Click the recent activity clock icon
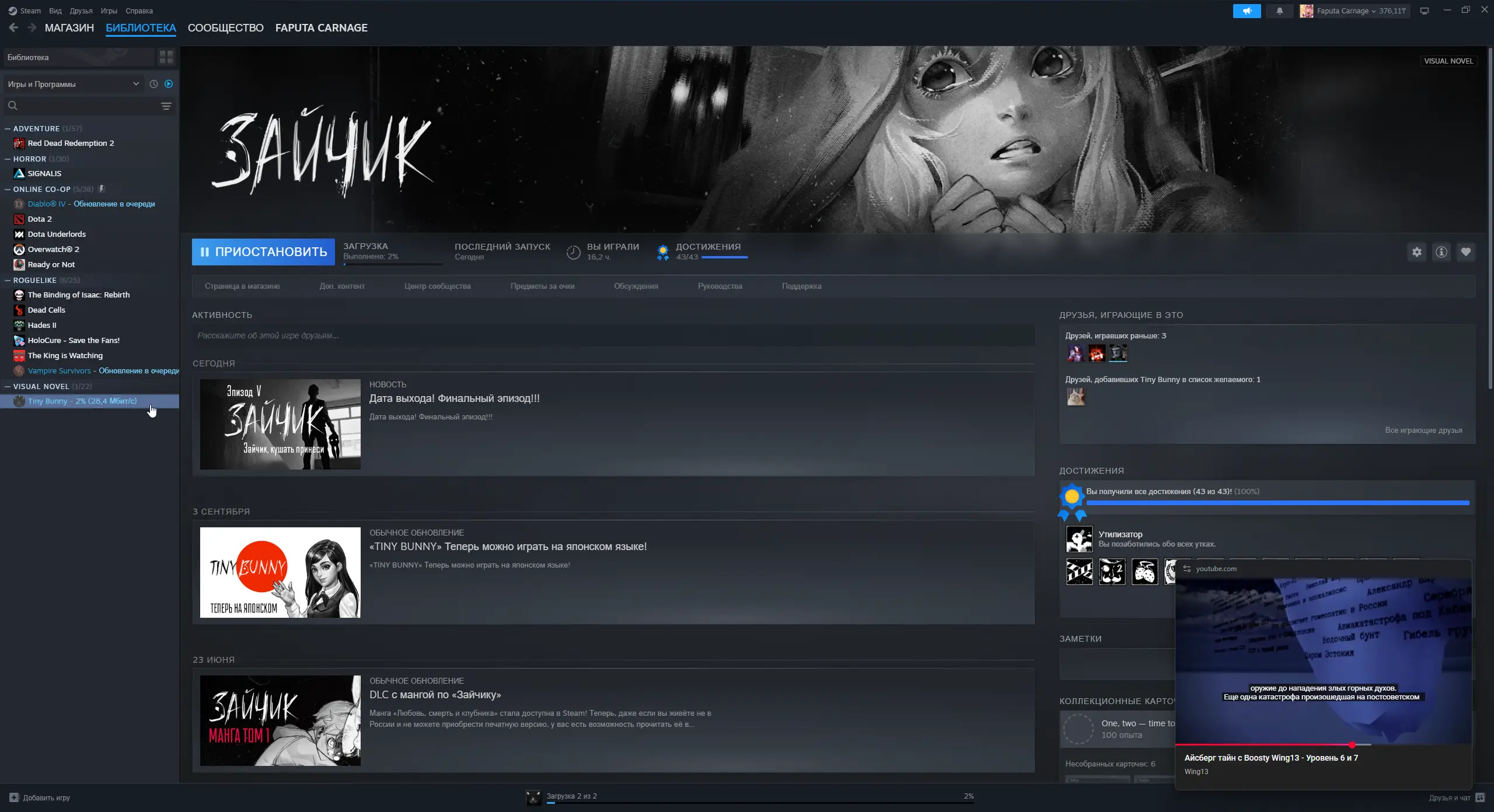This screenshot has height=812, width=1494. tap(153, 84)
